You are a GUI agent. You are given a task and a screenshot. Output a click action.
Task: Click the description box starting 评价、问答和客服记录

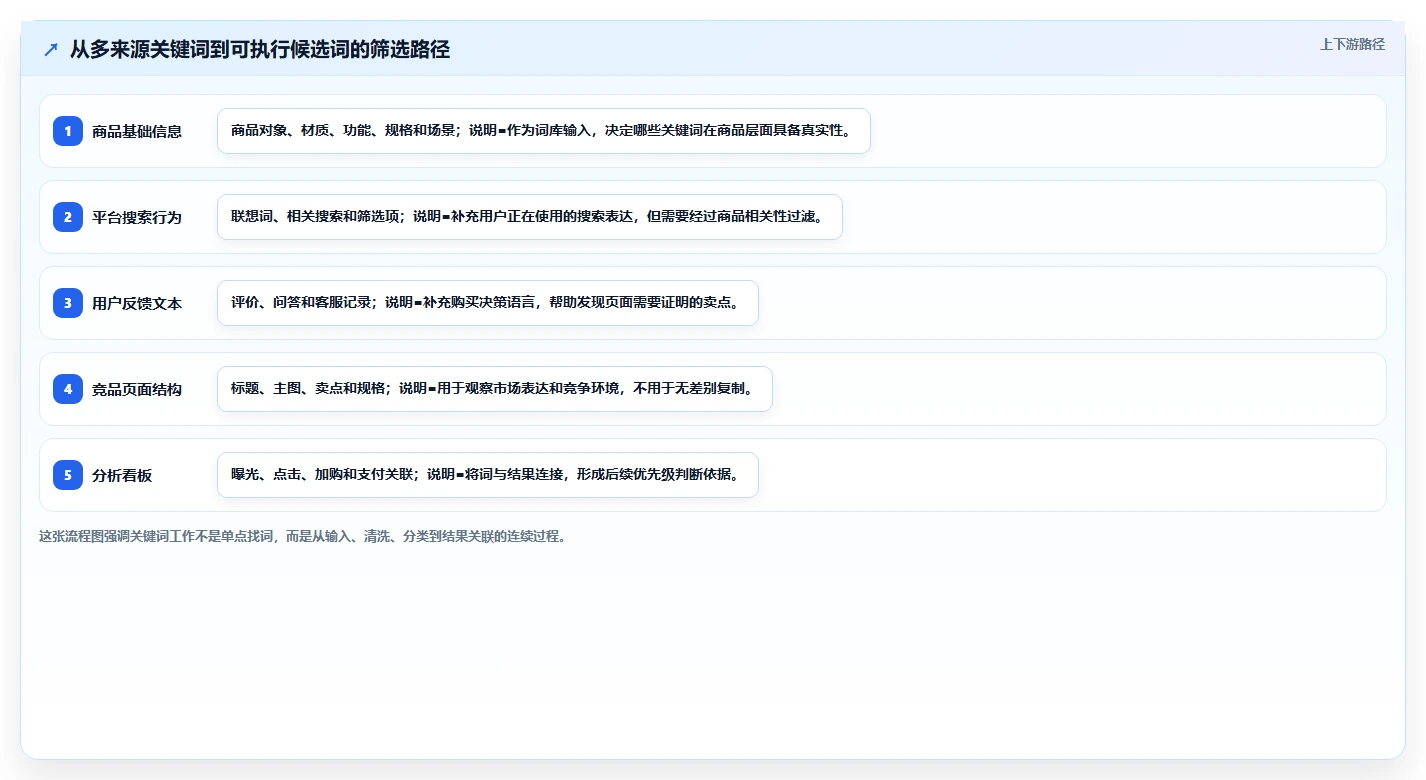[488, 303]
